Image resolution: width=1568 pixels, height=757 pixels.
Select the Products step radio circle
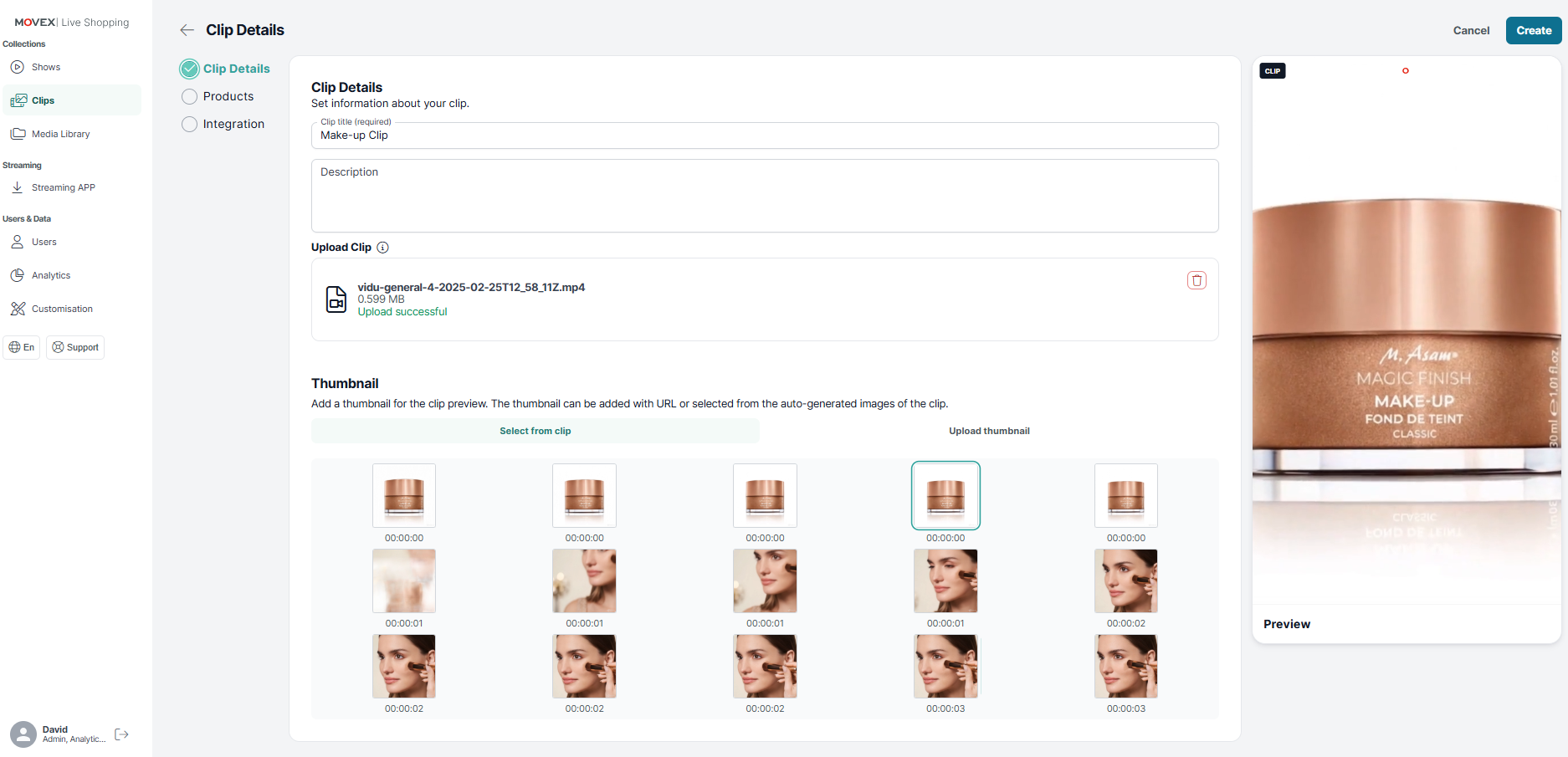(190, 96)
